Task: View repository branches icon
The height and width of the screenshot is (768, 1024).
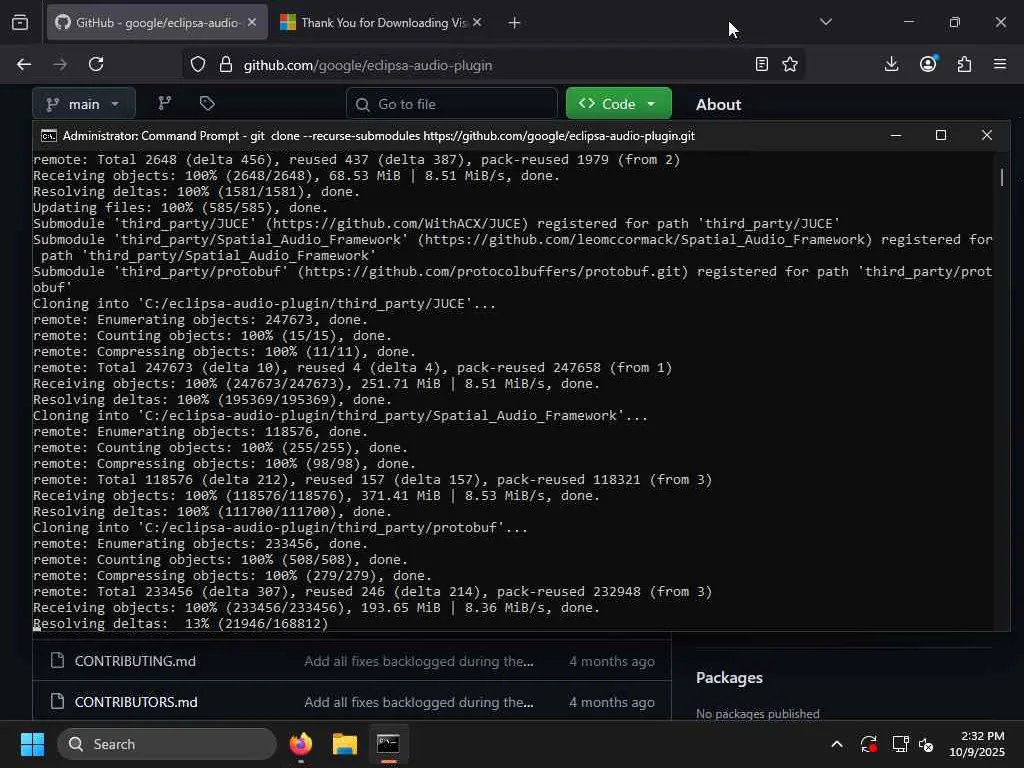Action: coord(165,103)
